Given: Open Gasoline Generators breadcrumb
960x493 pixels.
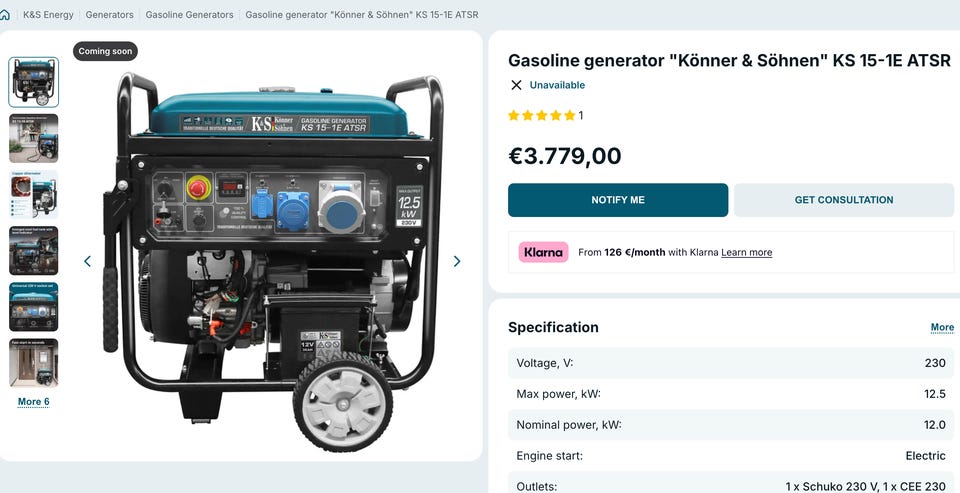Looking at the screenshot, I should tap(189, 15).
